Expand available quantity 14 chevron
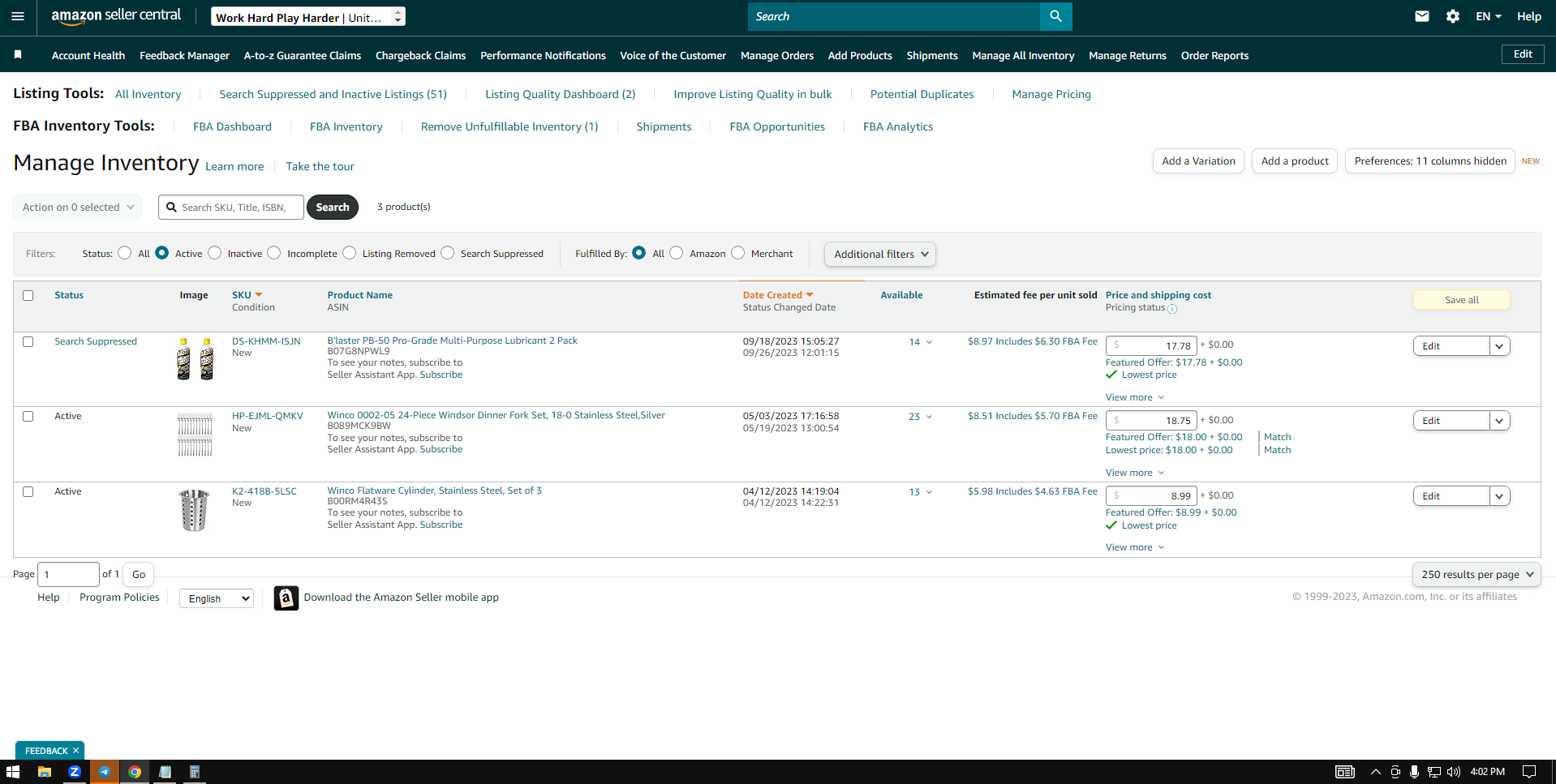The width and height of the screenshot is (1556, 784). point(929,342)
